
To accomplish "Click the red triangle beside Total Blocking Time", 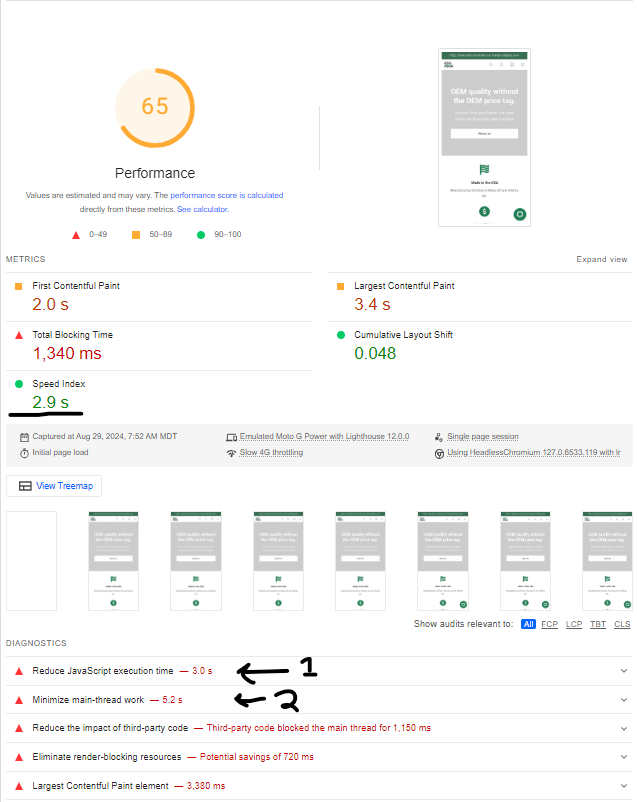I will click(x=19, y=336).
